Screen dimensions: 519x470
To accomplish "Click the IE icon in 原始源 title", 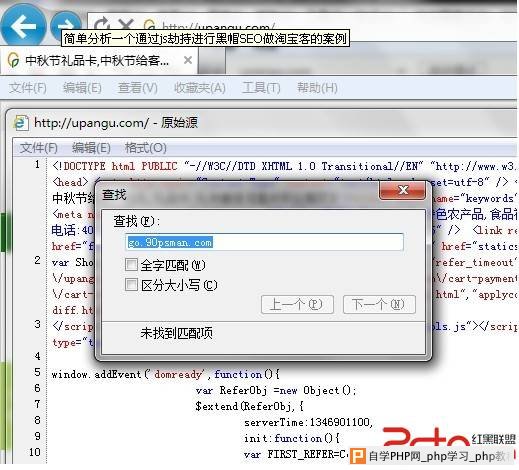I will tap(21, 123).
